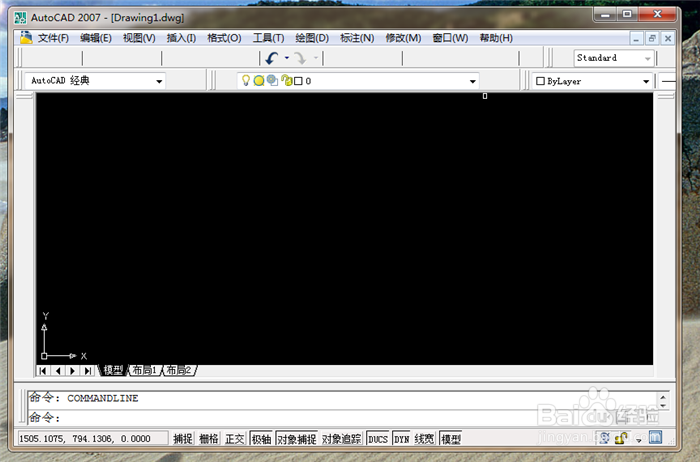Open the 文件(F) menu
700x462 pixels.
point(53,38)
